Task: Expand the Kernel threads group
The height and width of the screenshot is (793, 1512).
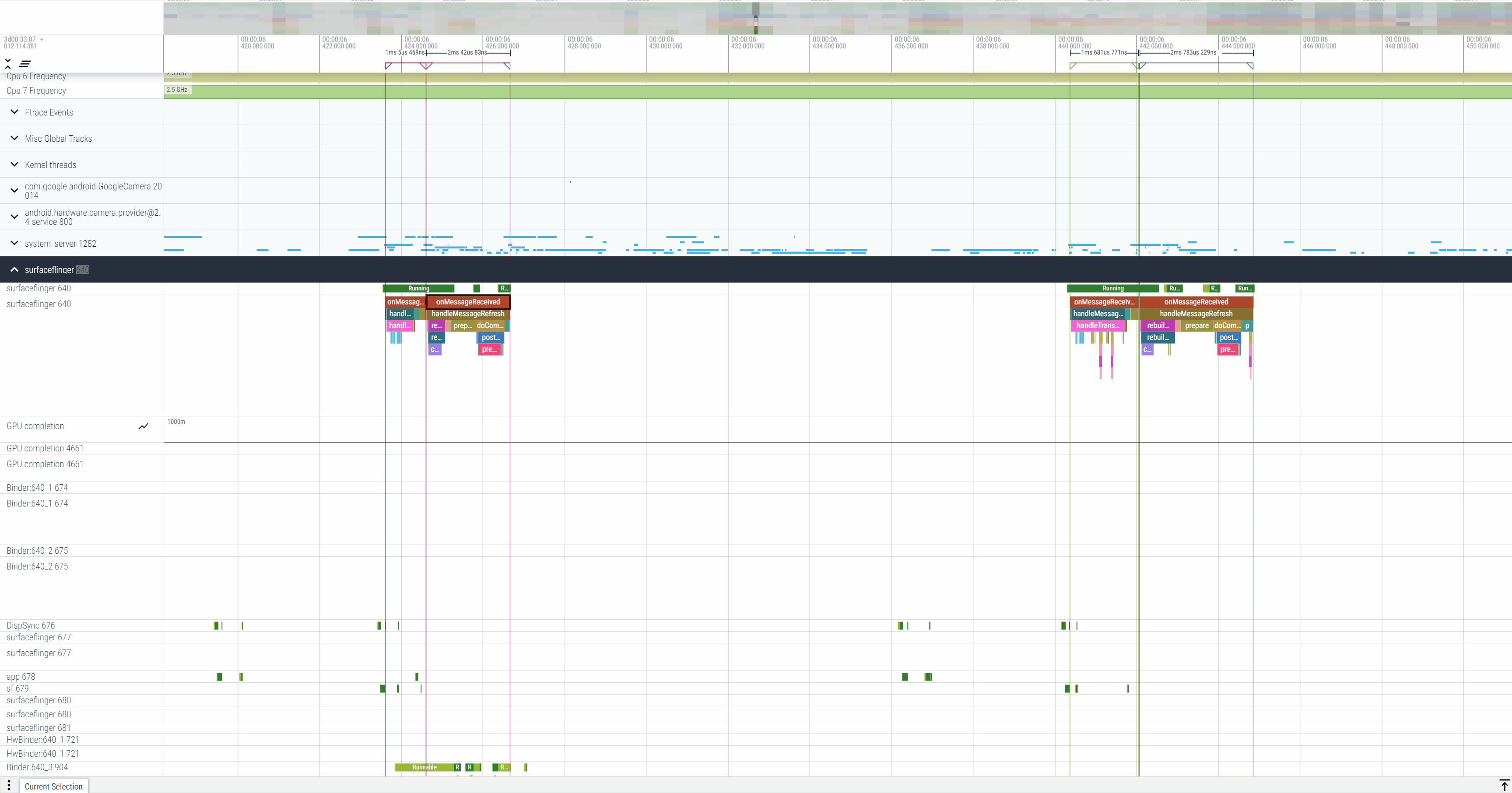Action: tap(15, 165)
